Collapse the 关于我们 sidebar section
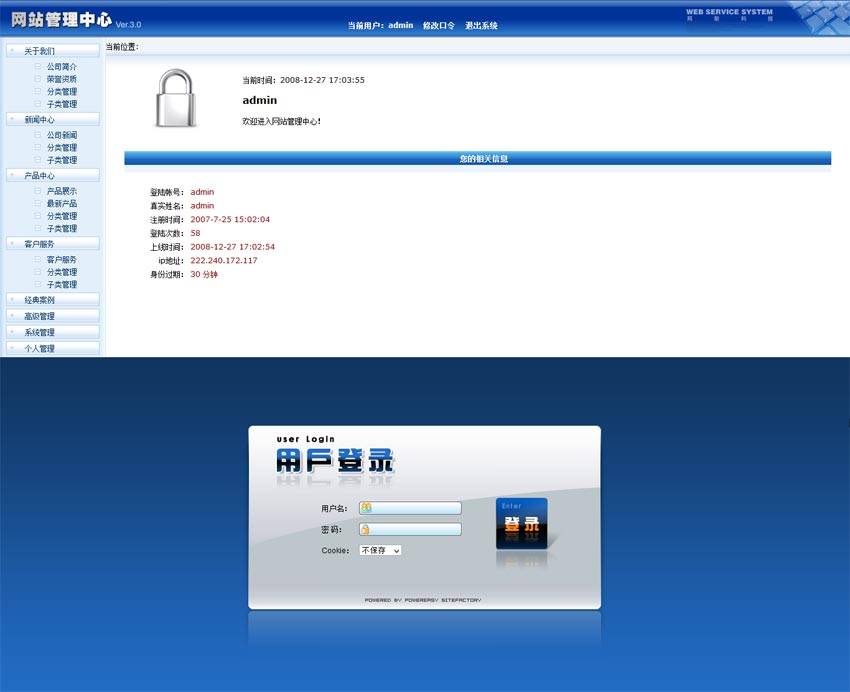The width and height of the screenshot is (850, 692). pyautogui.click(x=52, y=51)
